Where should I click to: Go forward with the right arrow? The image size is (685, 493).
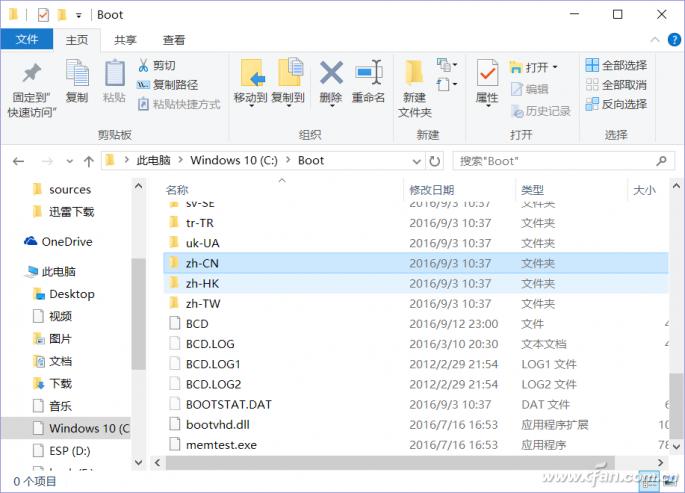click(47, 162)
